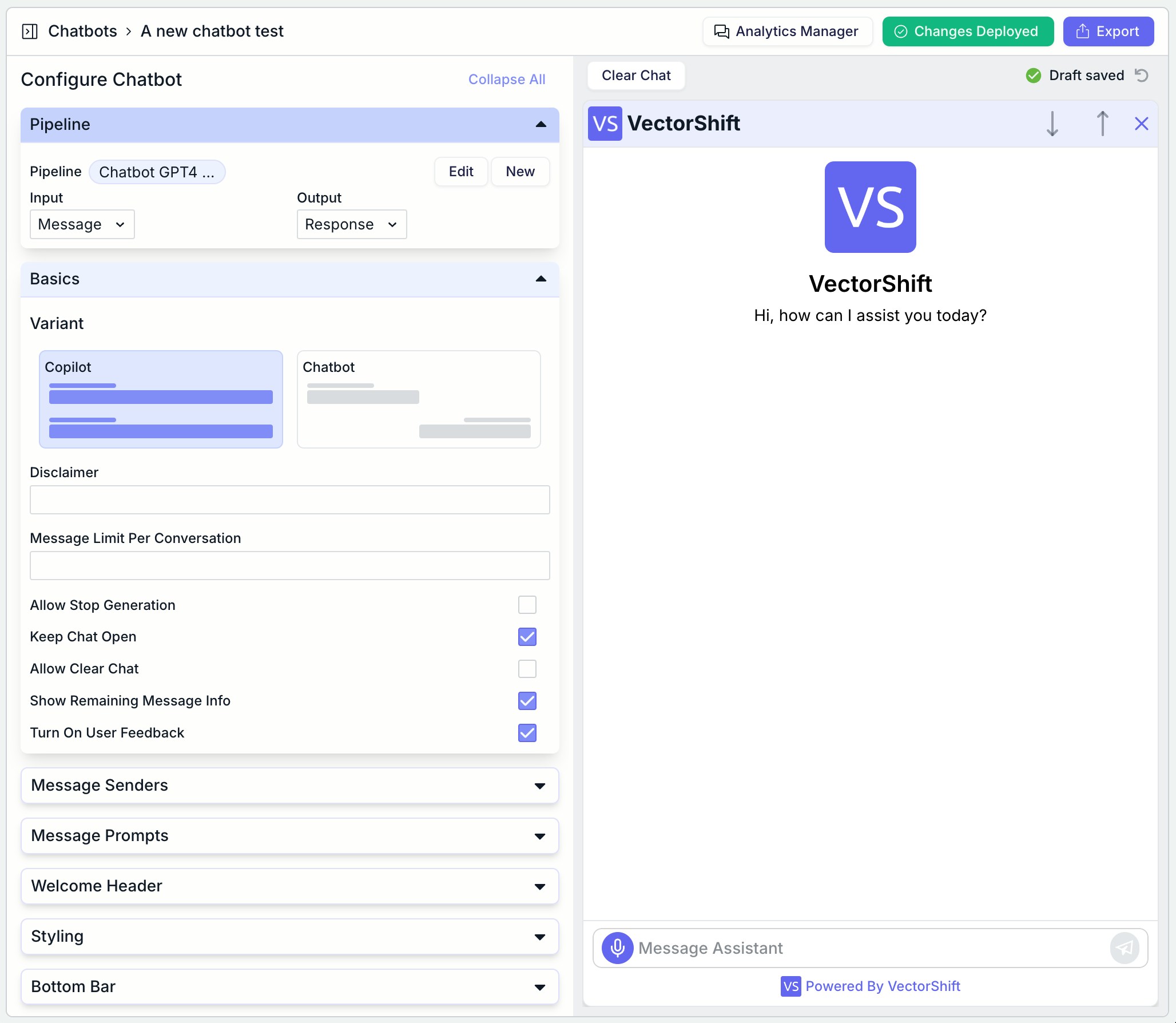This screenshot has width=1176, height=1023.
Task: Navigate to Chatbots via the breadcrumb
Action: pos(82,31)
